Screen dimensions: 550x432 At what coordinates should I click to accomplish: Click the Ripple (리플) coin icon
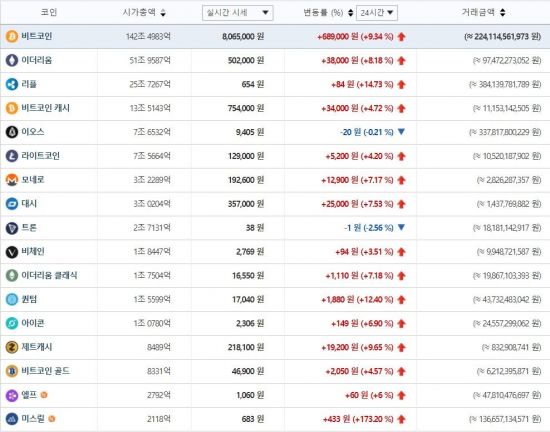coord(12,84)
